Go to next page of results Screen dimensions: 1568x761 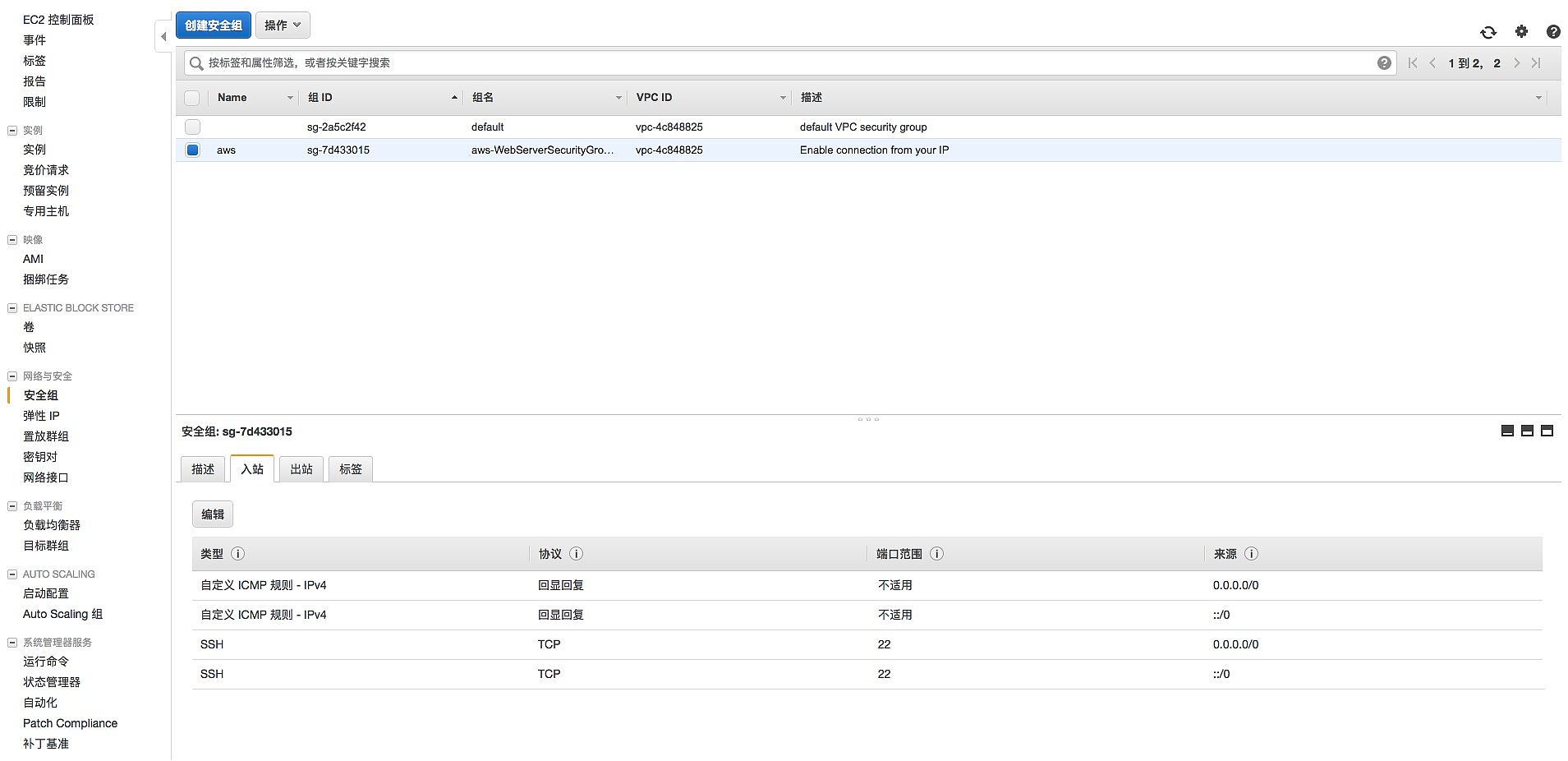(x=1516, y=63)
